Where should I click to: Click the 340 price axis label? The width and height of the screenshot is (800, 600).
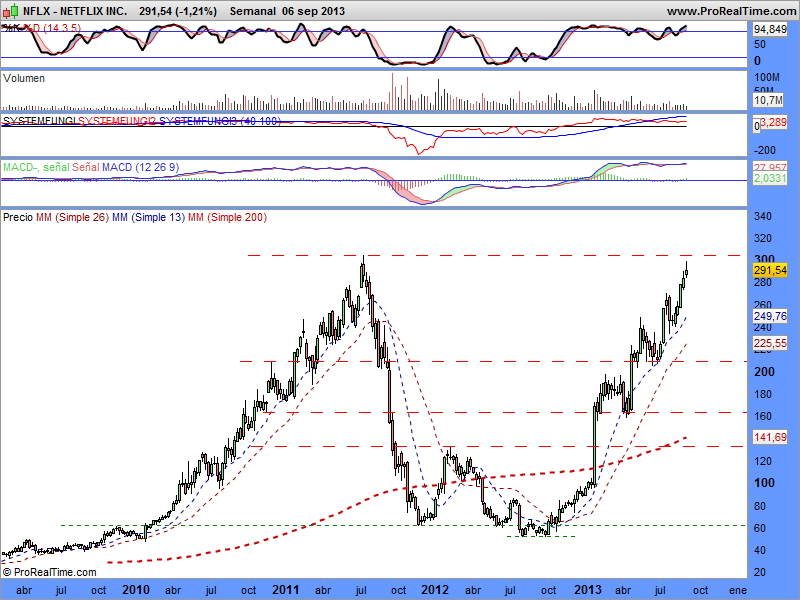(x=763, y=216)
